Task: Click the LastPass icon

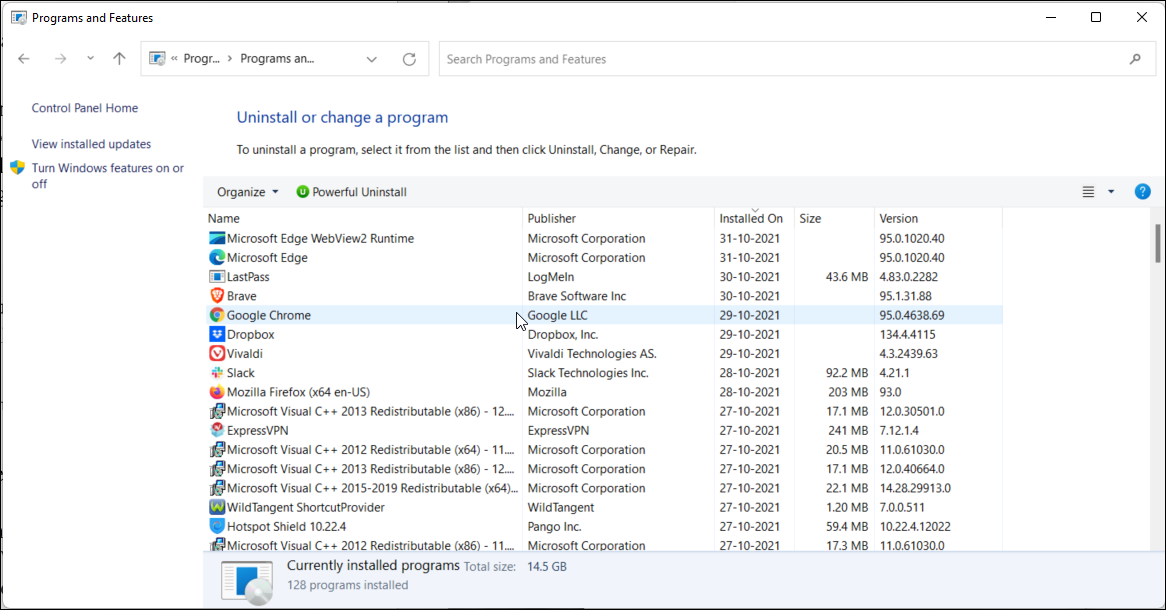Action: 217,276
